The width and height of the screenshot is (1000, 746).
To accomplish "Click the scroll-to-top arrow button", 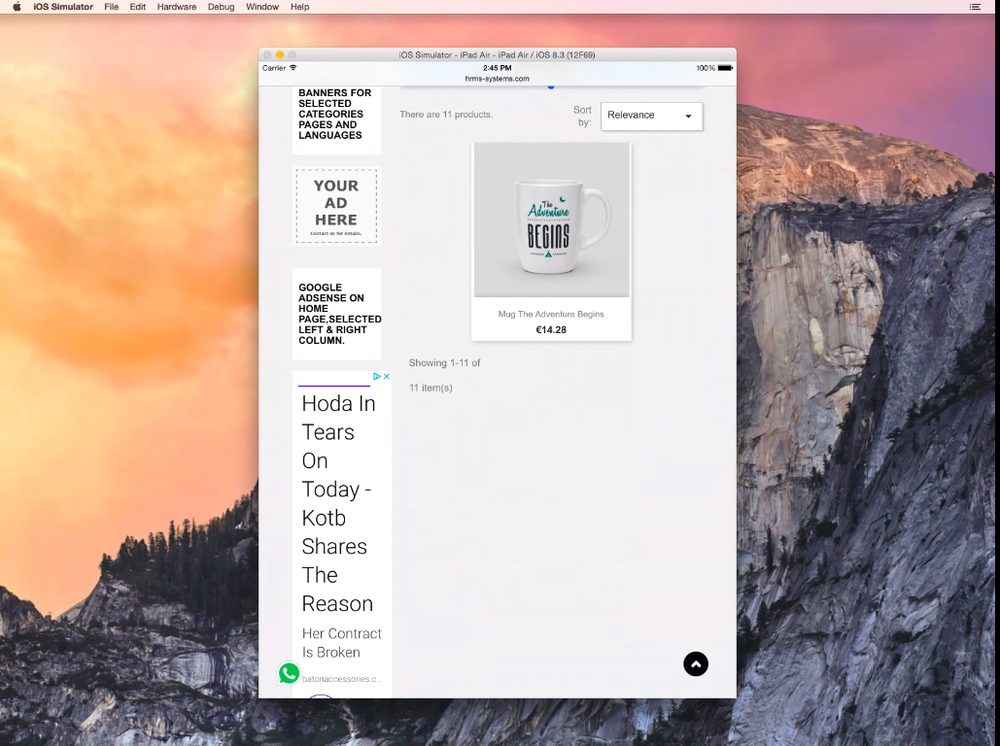I will pyautogui.click(x=696, y=664).
